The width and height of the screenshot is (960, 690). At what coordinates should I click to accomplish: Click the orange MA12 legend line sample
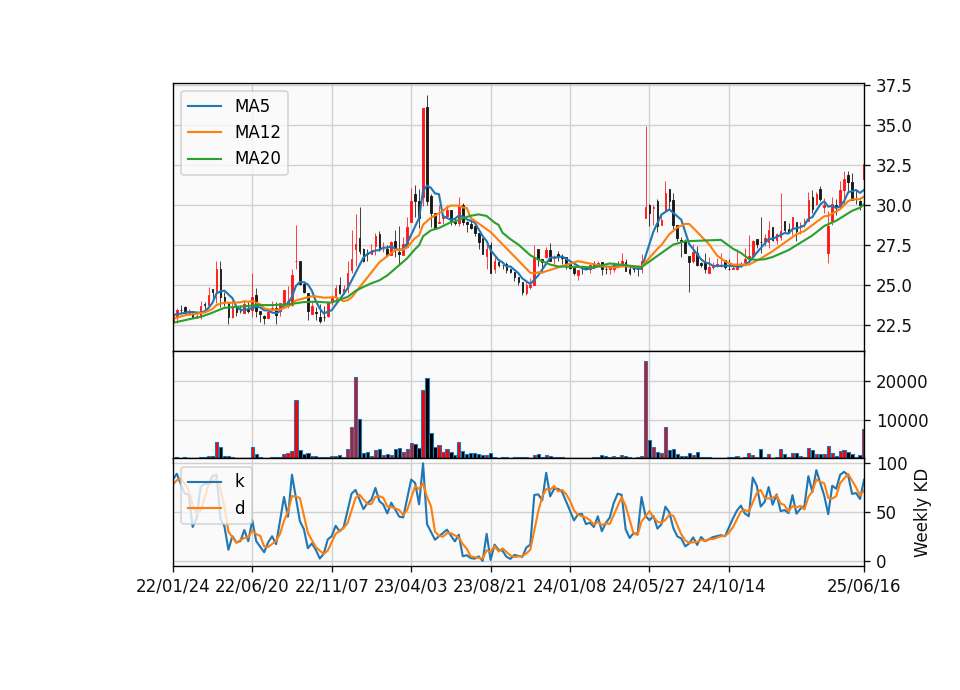204,132
